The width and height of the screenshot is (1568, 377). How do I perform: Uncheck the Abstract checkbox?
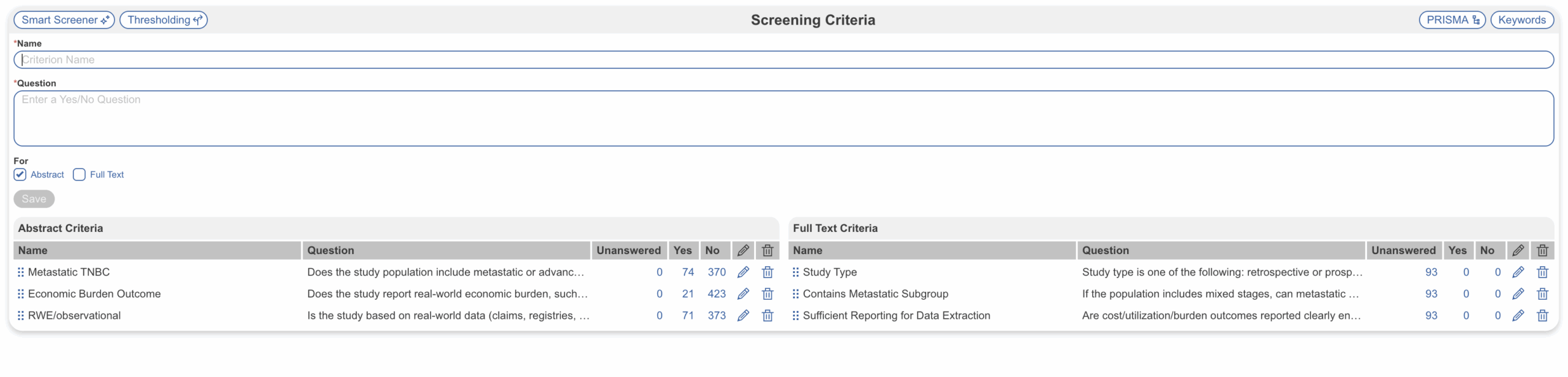tap(20, 174)
